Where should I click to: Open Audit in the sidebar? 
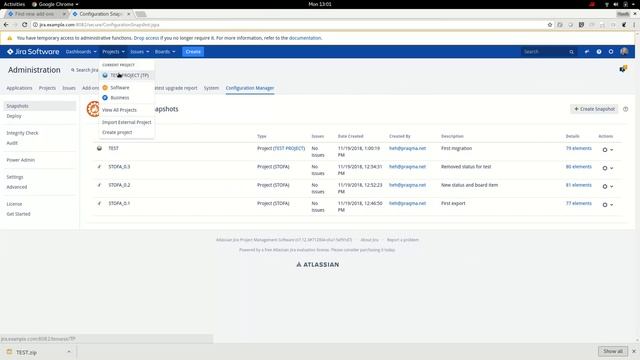(12, 143)
